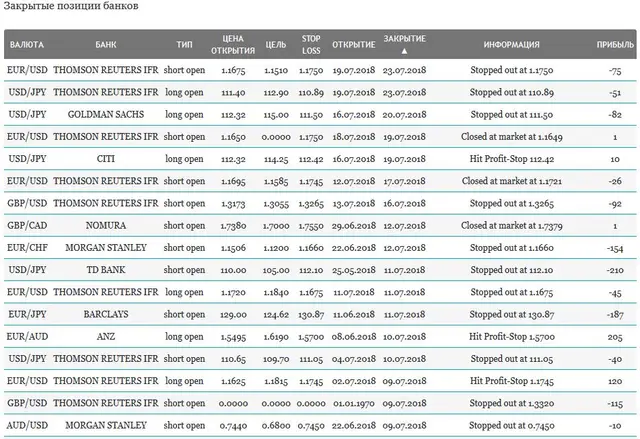Sort by ТИП column header
This screenshot has width=640, height=439.
(x=184, y=44)
